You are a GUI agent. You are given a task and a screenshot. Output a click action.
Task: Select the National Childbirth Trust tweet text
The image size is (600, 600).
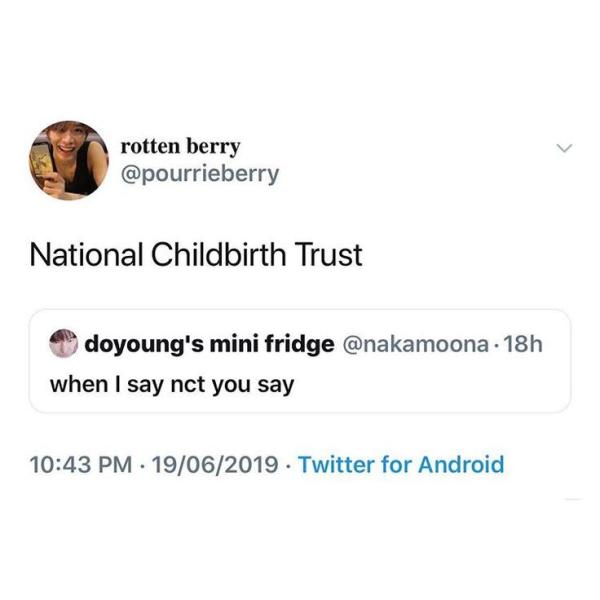pos(195,255)
